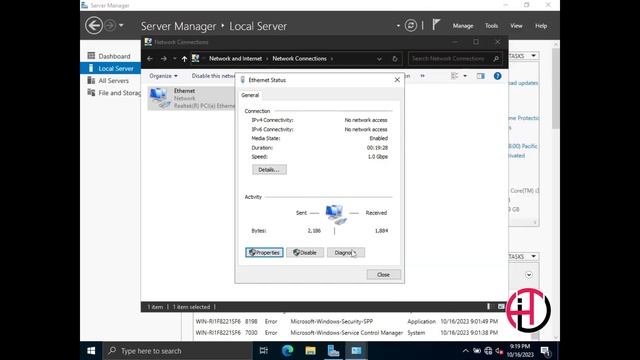Open the recent locations dropdown in Network Connections

(x=175, y=59)
